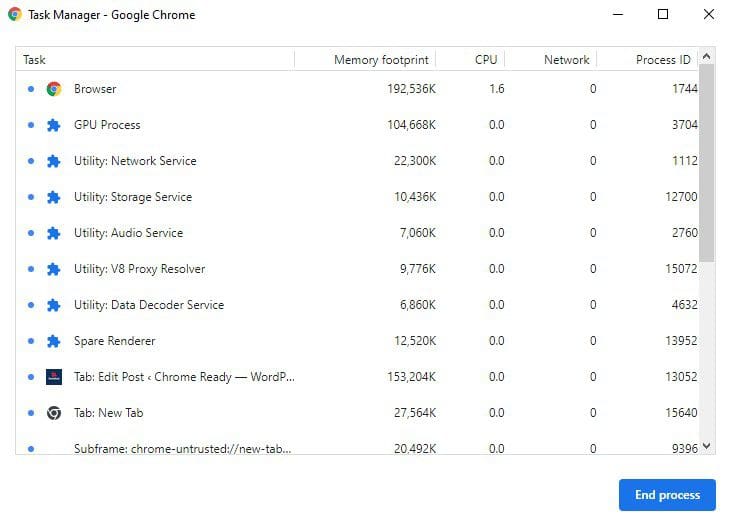Click the gray Chrome icon beside Tab: New Tab
The height and width of the screenshot is (525, 730).
(x=54, y=413)
